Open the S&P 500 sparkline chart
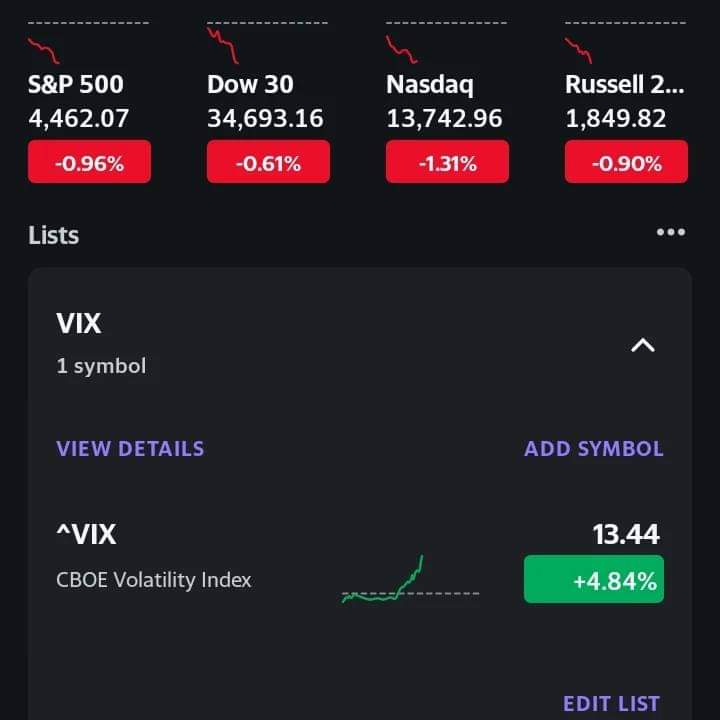 tap(88, 42)
